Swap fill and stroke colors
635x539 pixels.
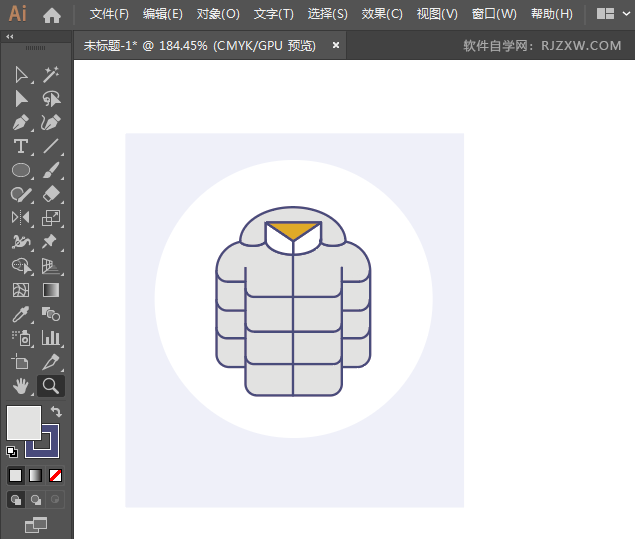57,411
